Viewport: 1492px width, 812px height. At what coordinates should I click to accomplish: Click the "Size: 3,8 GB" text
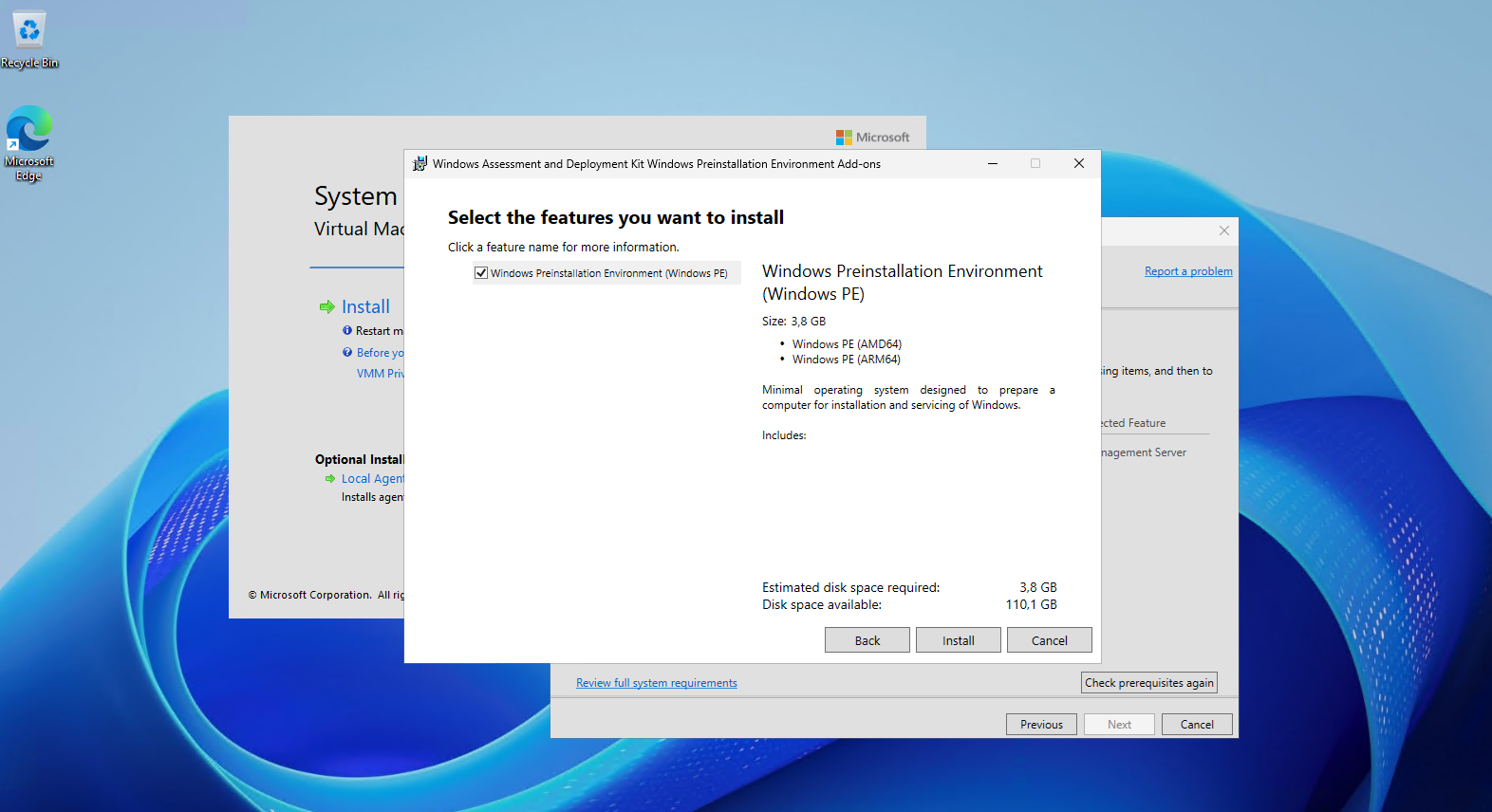click(794, 322)
